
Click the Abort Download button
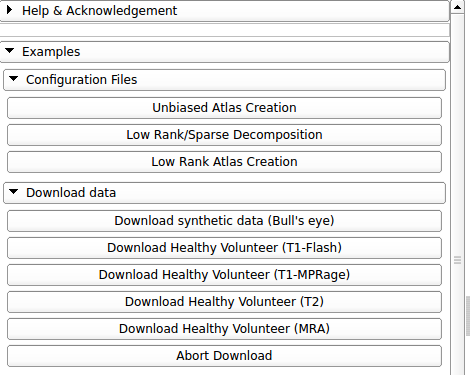point(224,356)
